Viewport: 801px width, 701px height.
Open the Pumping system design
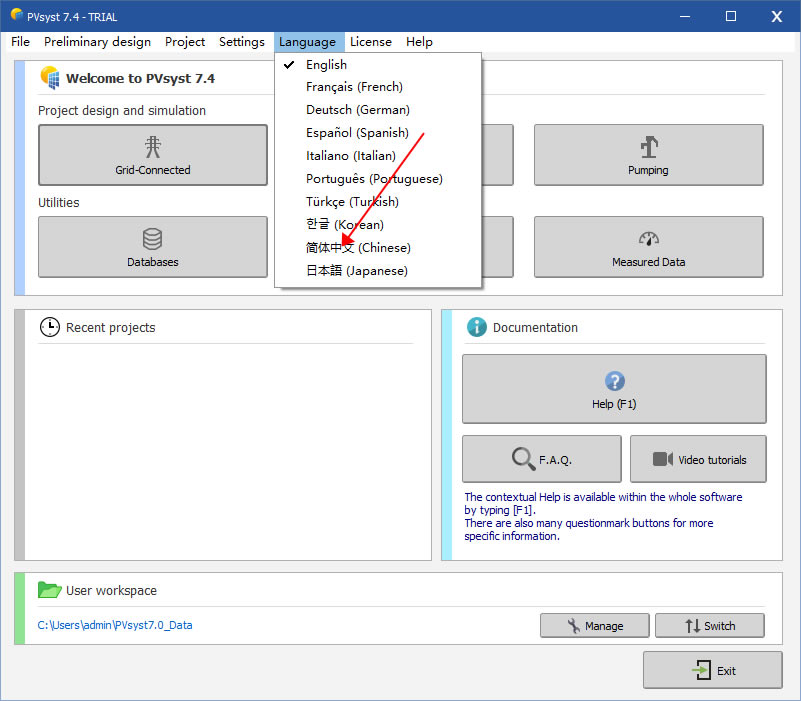coord(648,155)
